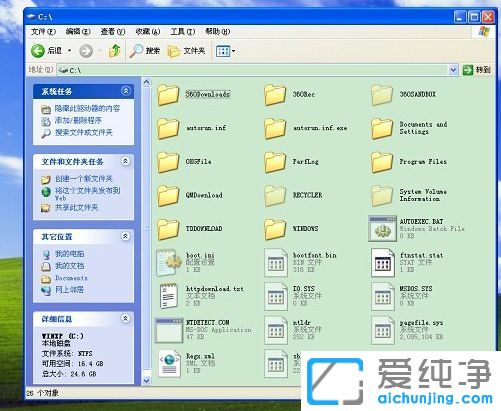Toggle the Folders pane button
The height and width of the screenshot is (411, 501).
click(186, 51)
